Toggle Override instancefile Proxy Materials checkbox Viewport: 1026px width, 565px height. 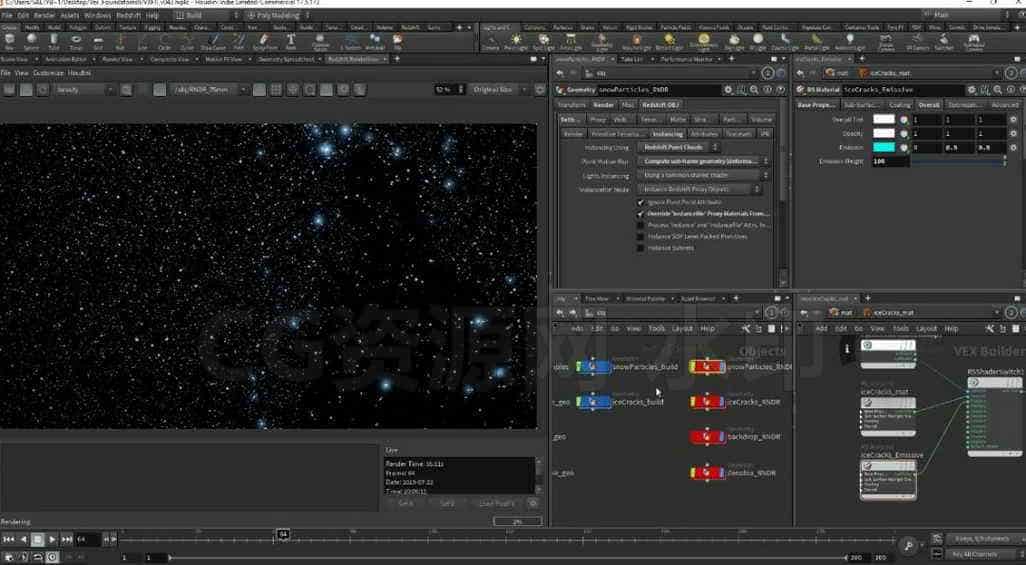(641, 214)
